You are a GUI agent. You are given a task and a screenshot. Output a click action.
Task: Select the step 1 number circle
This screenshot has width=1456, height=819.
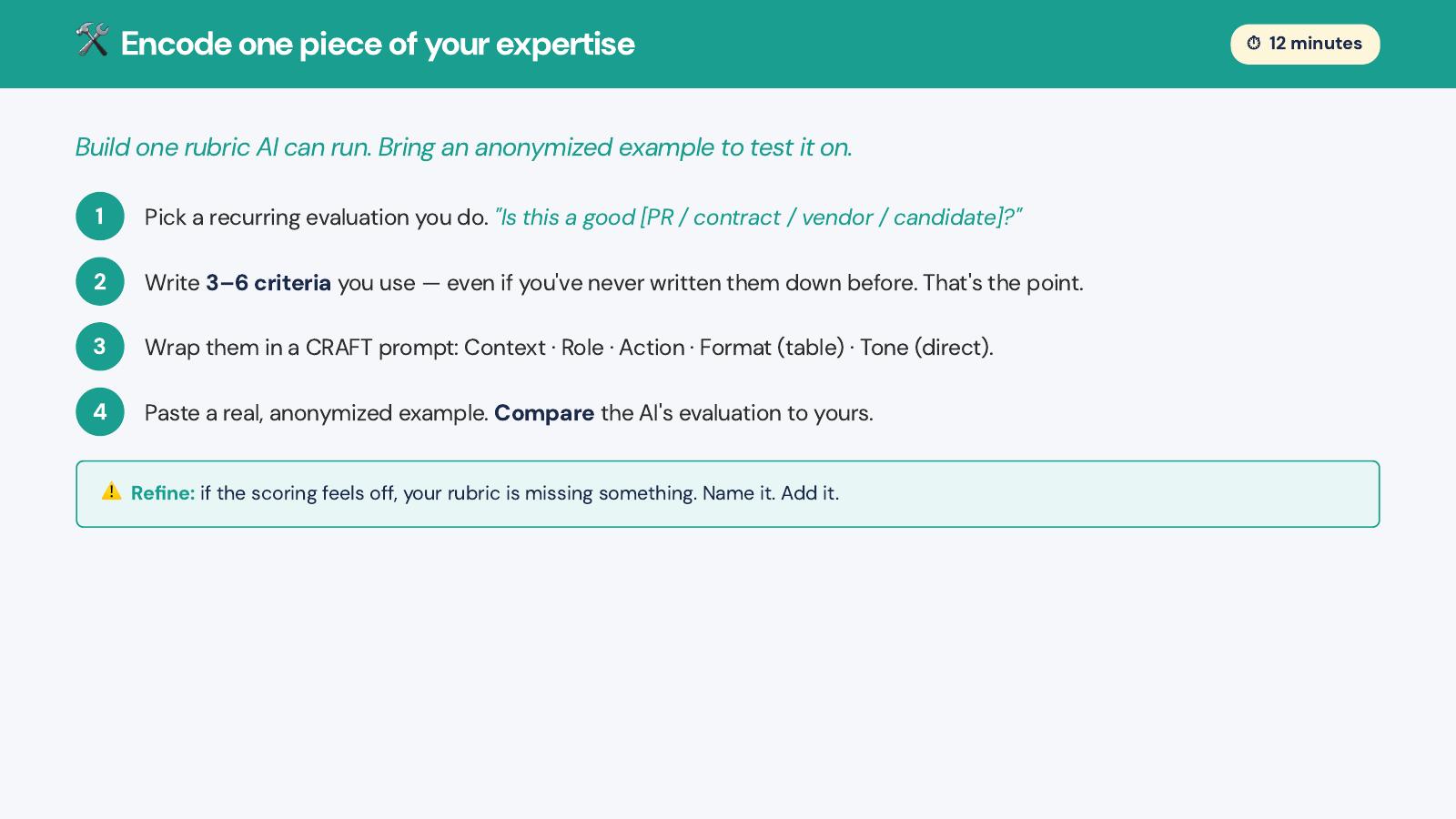point(100,217)
